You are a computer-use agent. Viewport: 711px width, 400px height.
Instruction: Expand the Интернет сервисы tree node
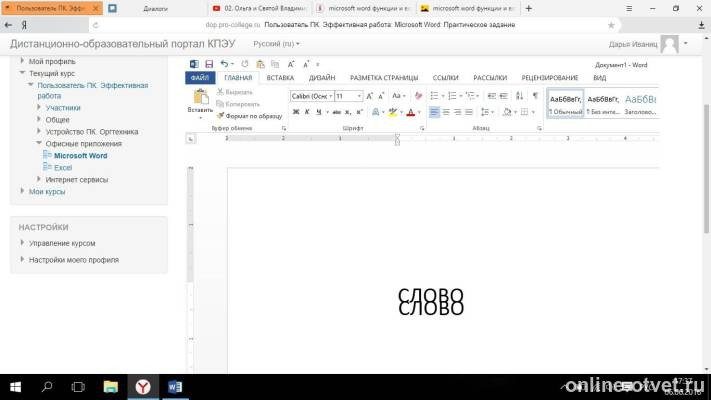coord(39,179)
